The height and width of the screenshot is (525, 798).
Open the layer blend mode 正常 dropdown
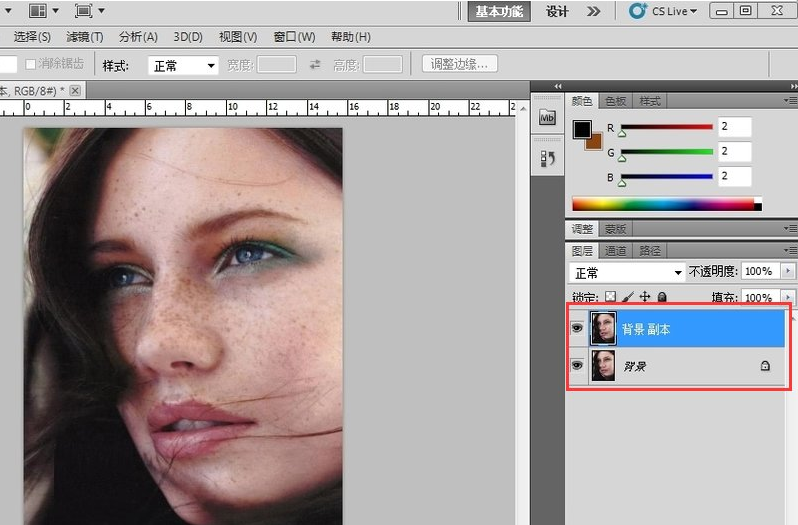coord(627,272)
